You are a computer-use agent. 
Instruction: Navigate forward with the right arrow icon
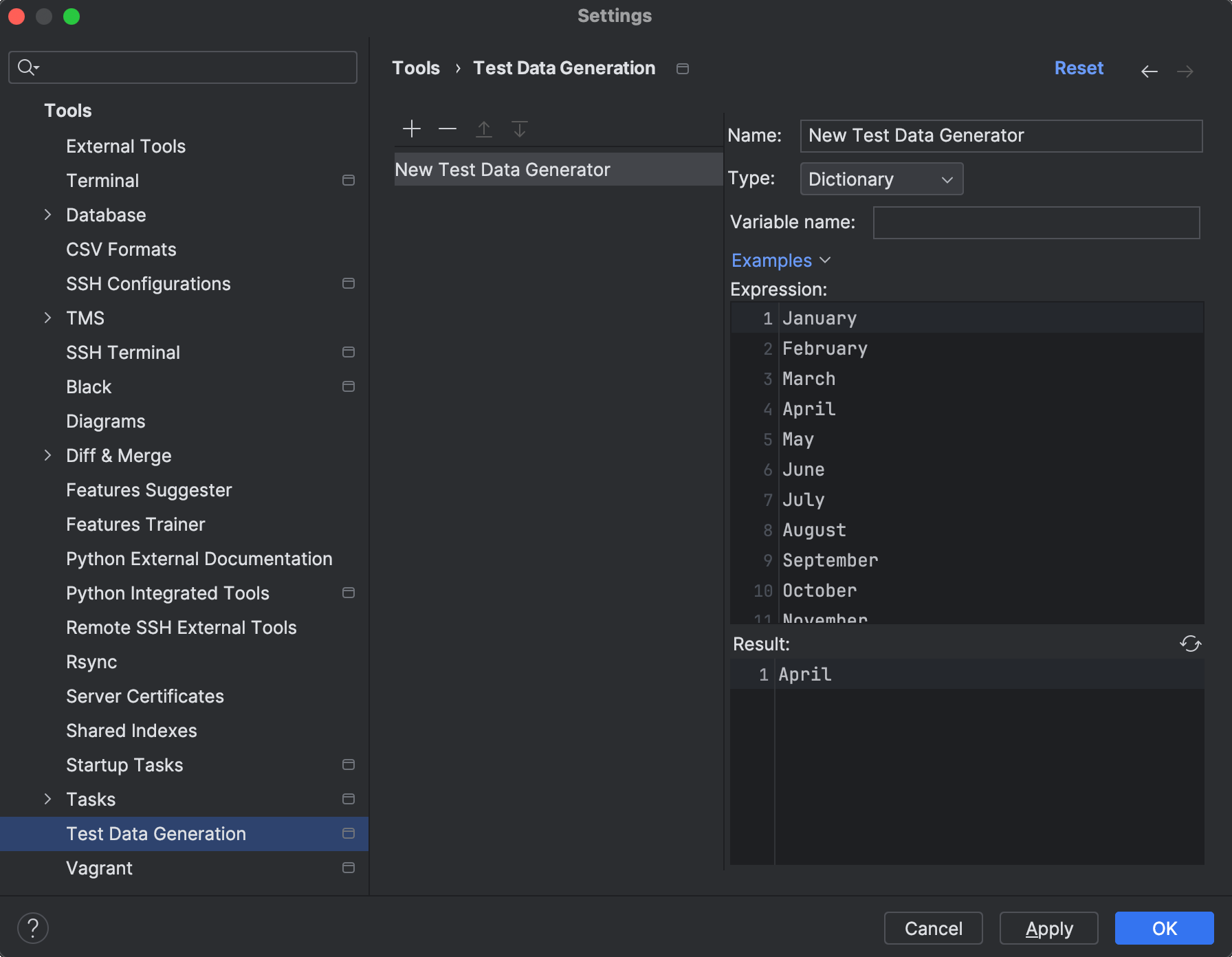pos(1185,71)
